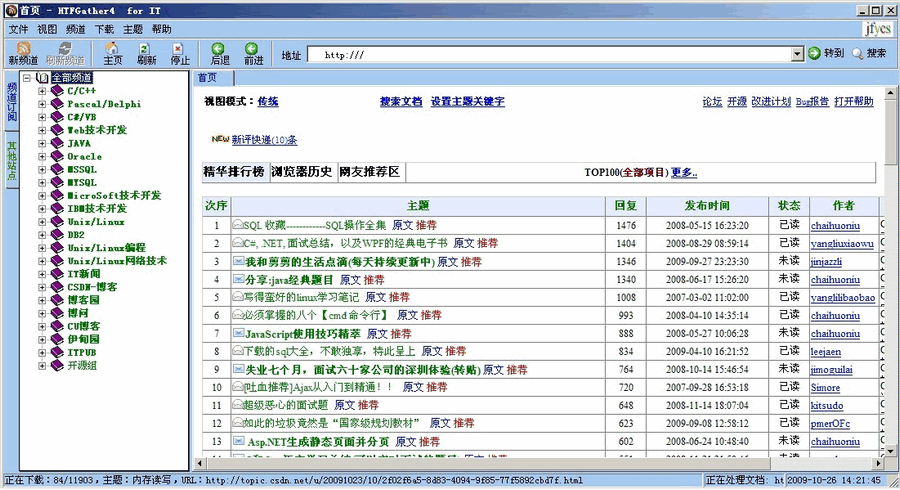Viewport: 900px width, 490px height.
Task: Select the 频道订阅 vertical side tab
Action: (11, 102)
